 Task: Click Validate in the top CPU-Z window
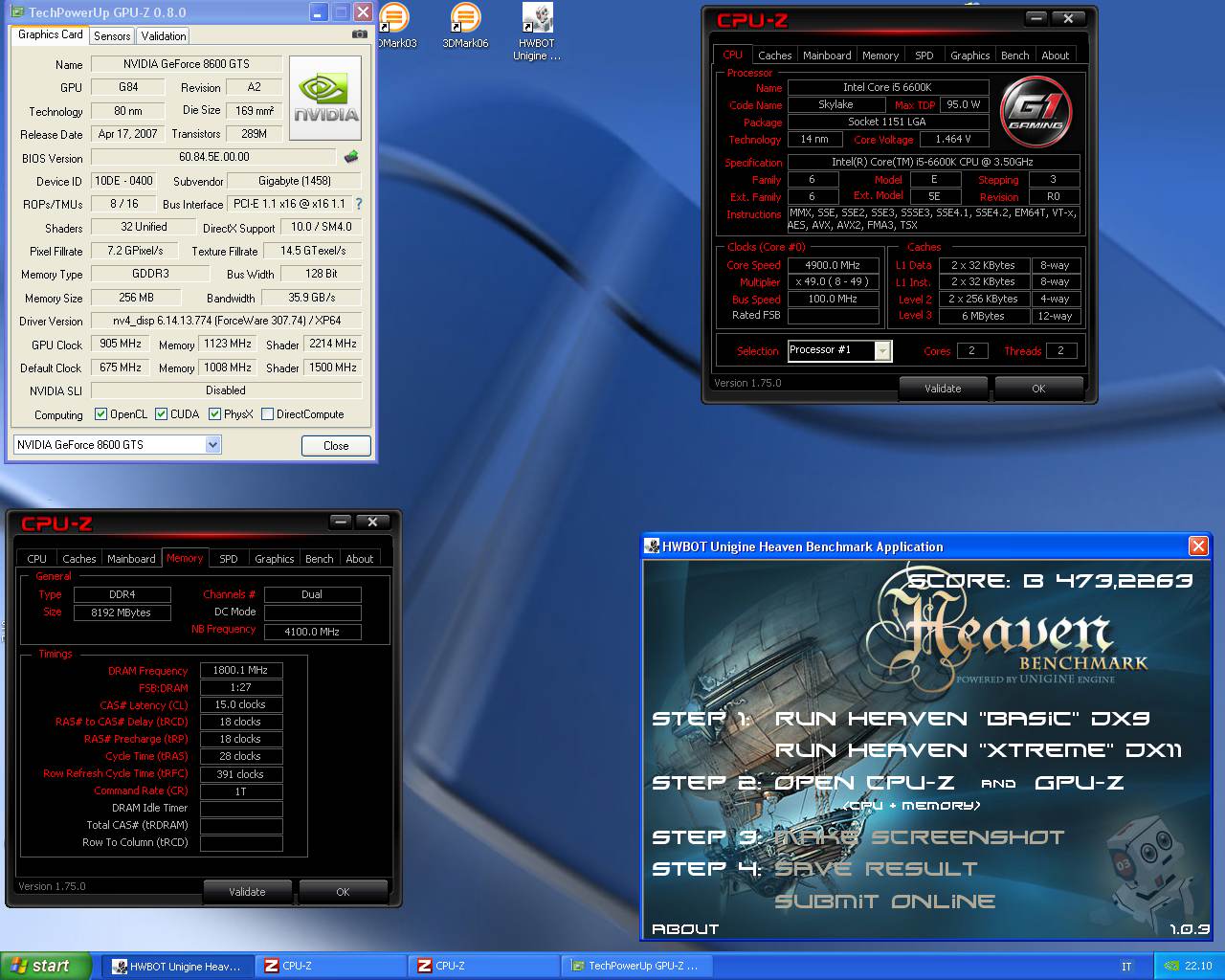(943, 389)
